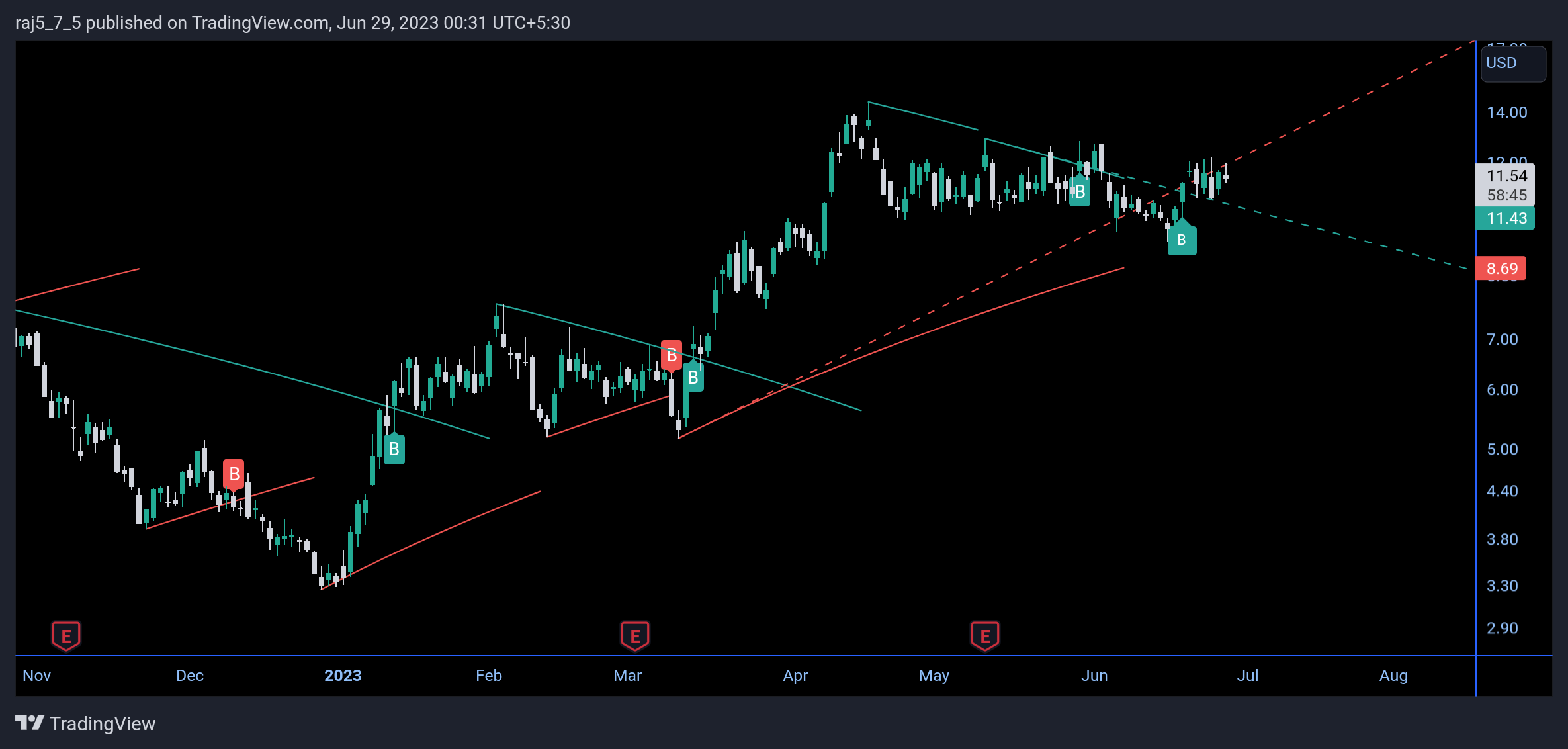Click the 6.00 price axis label

click(x=1503, y=390)
